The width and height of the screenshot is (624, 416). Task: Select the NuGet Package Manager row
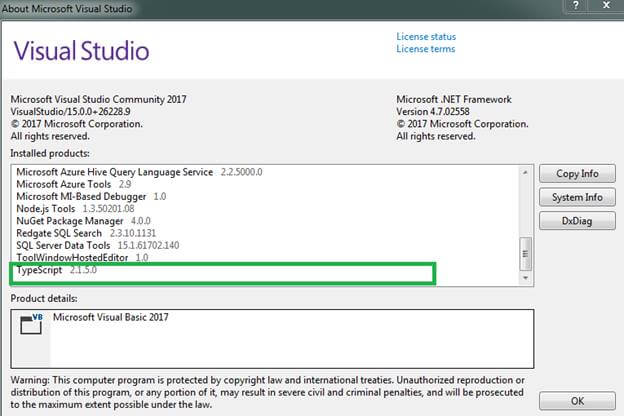point(83,221)
